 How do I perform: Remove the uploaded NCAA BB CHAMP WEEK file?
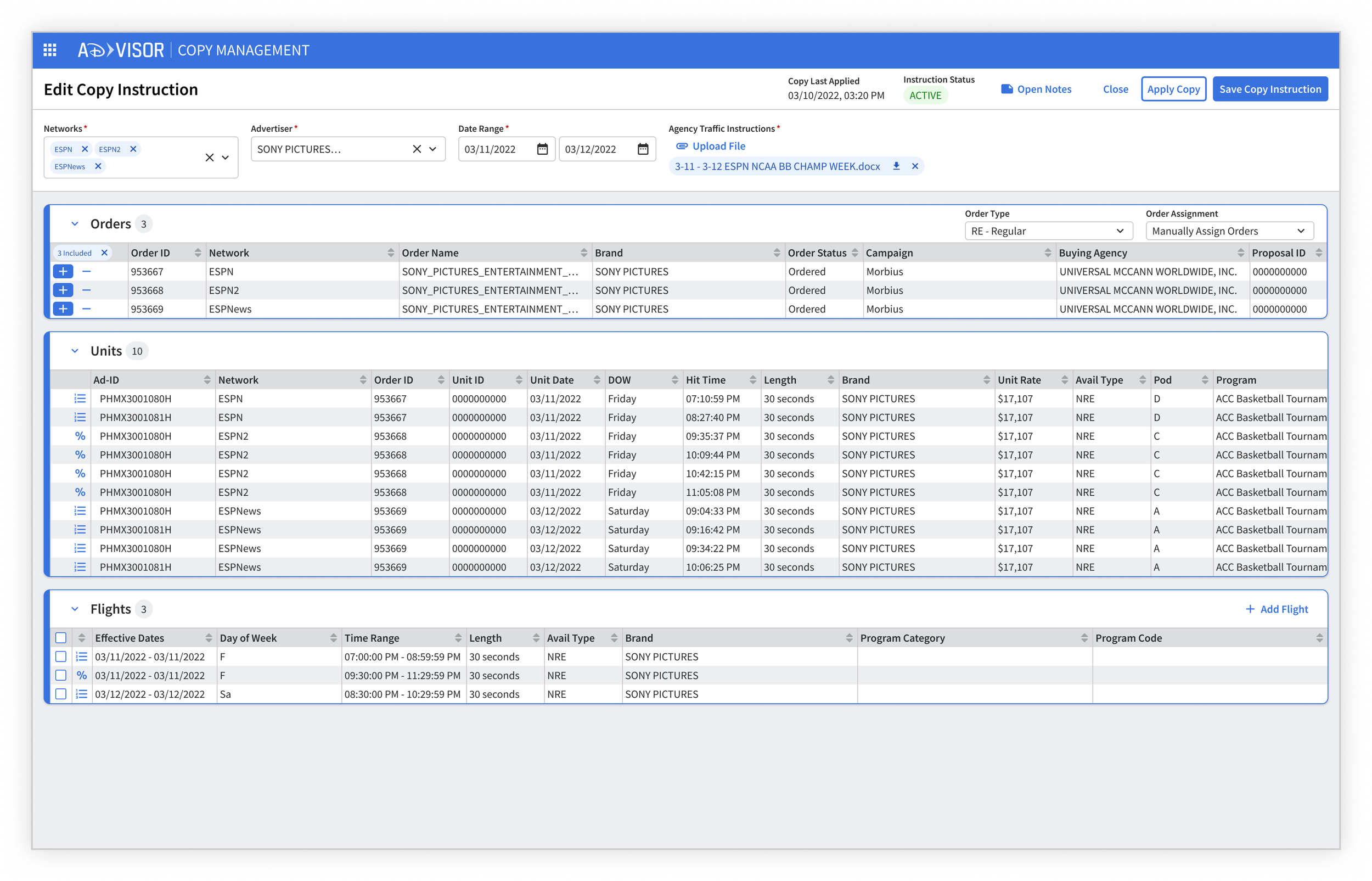click(915, 166)
